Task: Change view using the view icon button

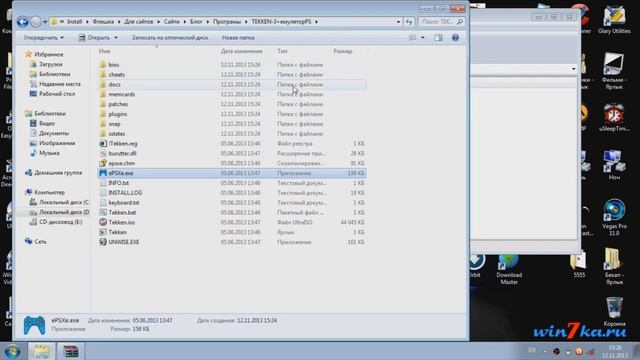Action: (413, 38)
